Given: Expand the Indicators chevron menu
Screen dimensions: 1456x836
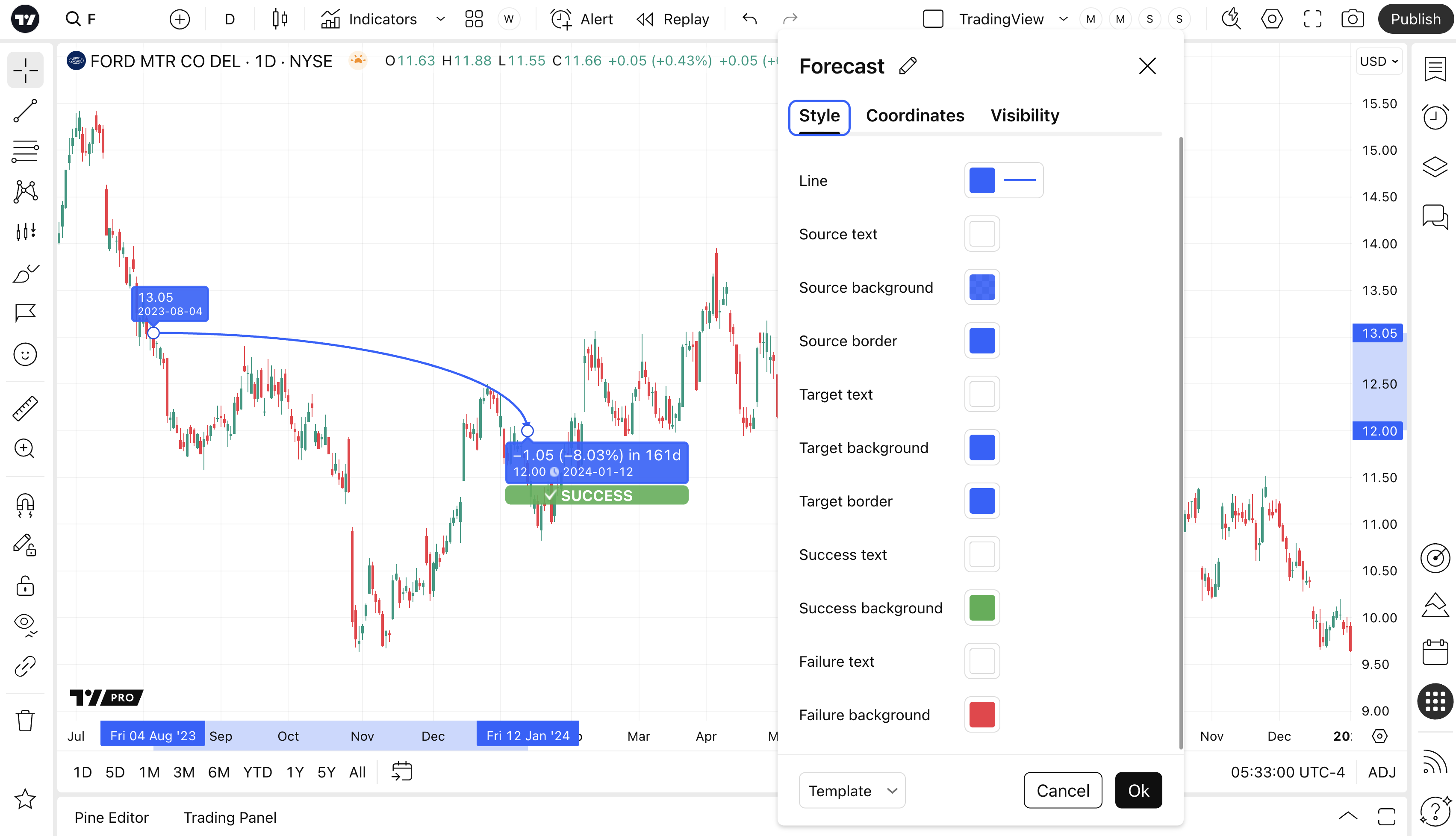Looking at the screenshot, I should [440, 19].
